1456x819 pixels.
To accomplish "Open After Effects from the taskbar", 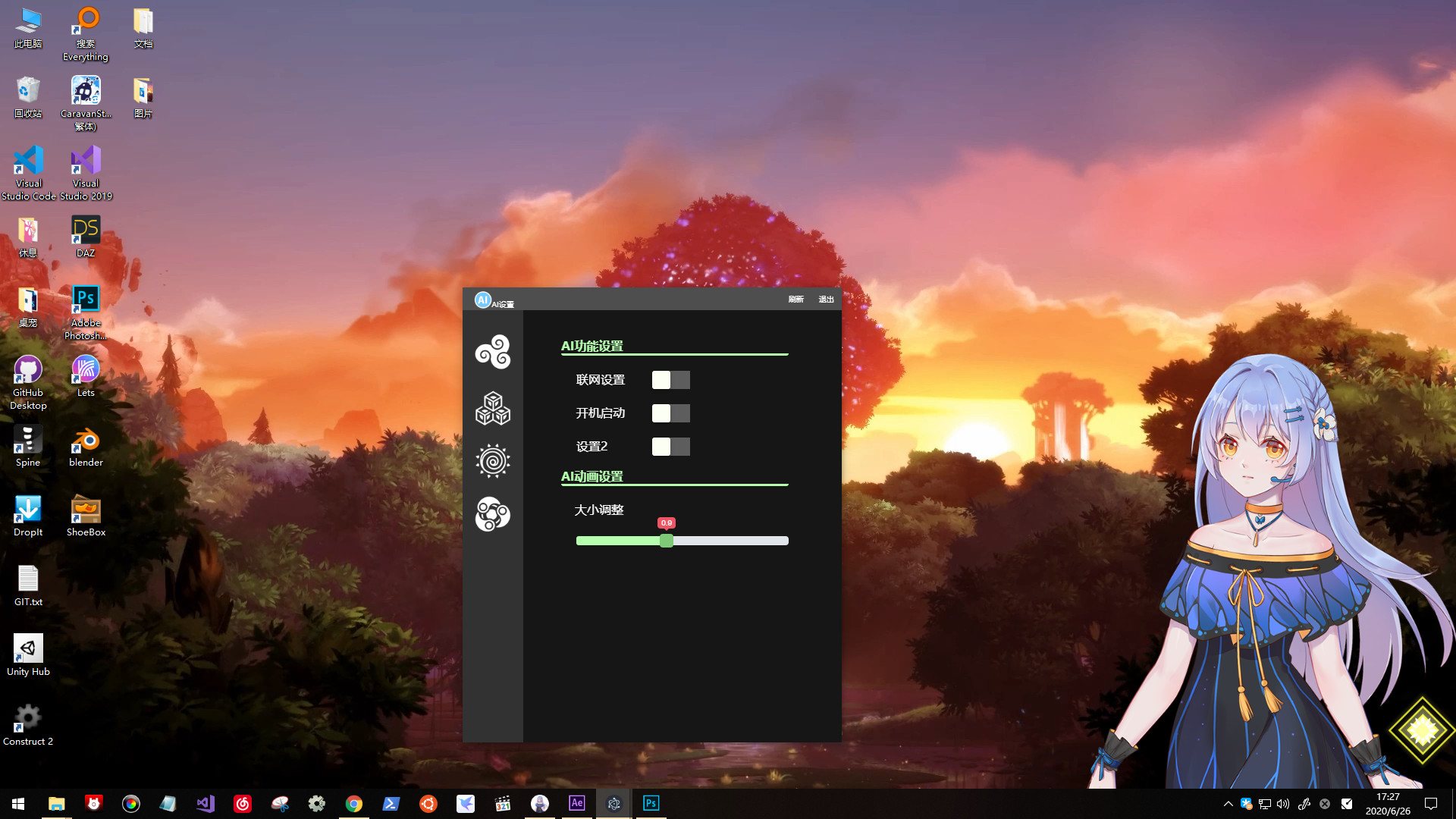I will click(x=576, y=803).
